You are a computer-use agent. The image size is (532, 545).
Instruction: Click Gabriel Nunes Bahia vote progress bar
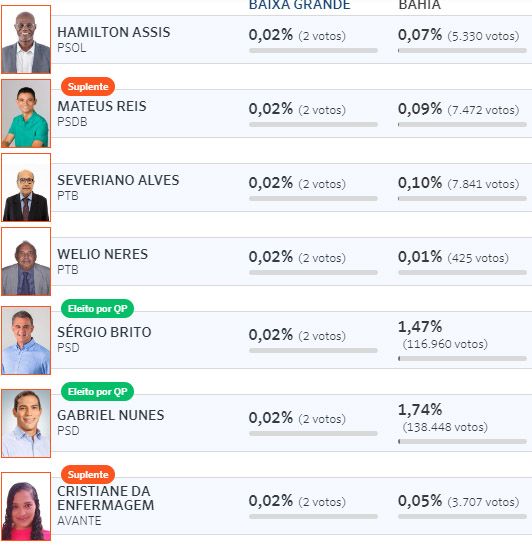tap(463, 442)
